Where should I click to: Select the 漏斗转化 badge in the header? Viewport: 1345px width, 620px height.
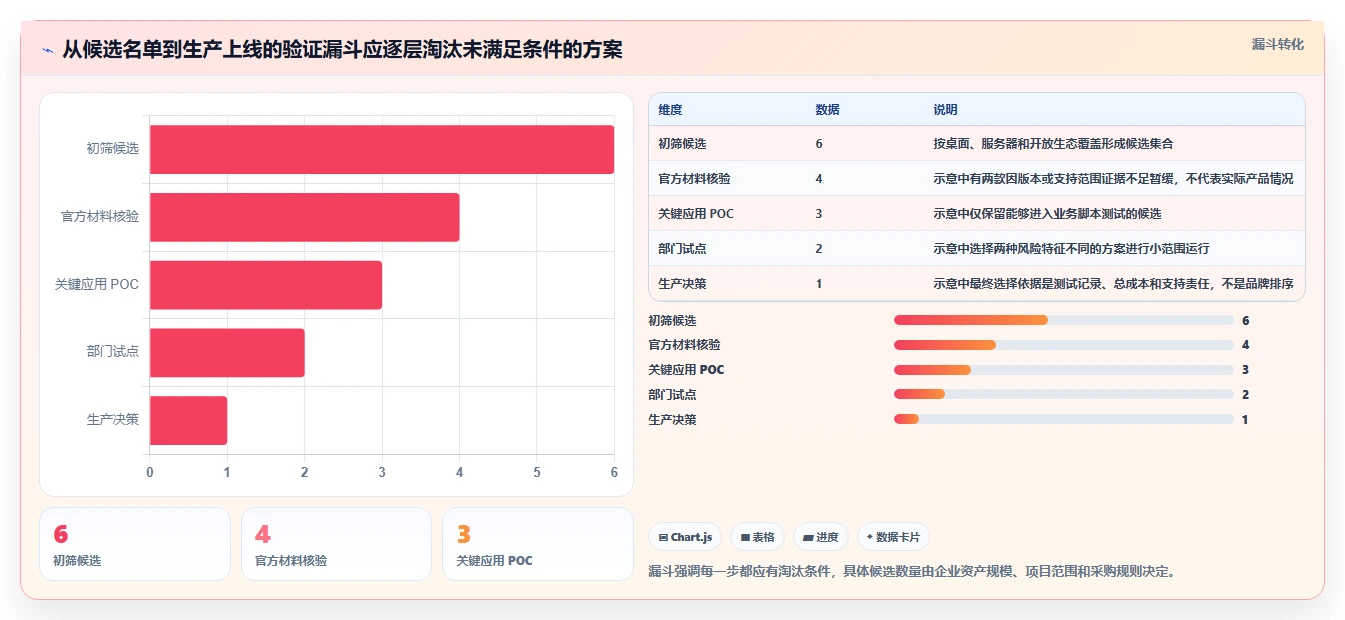click(x=1277, y=44)
